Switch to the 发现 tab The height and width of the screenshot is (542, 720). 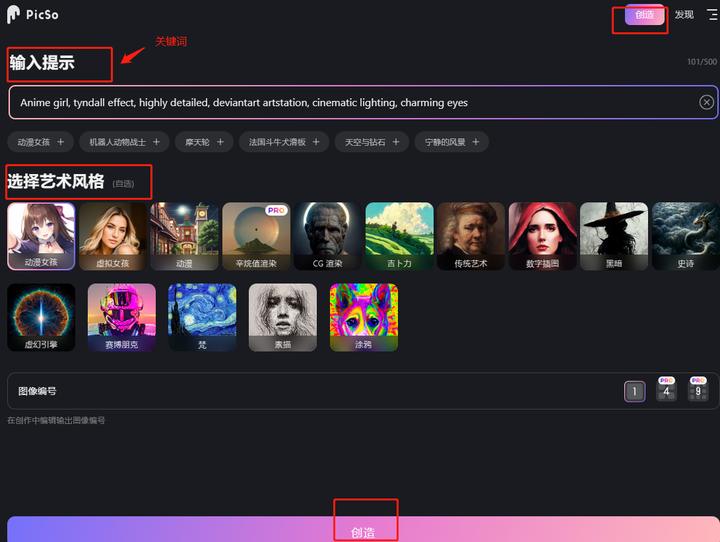pos(684,15)
